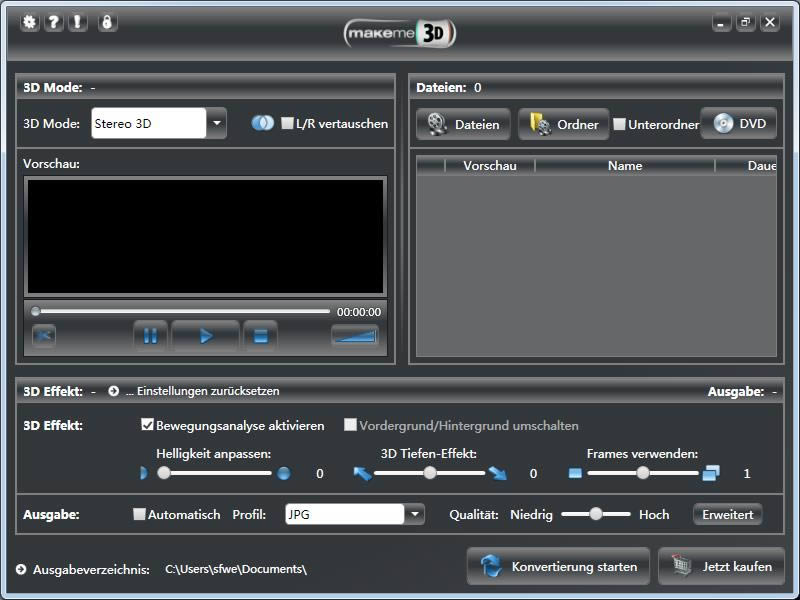Enable the Unterordner checkbox
The image size is (800, 600).
[x=619, y=124]
